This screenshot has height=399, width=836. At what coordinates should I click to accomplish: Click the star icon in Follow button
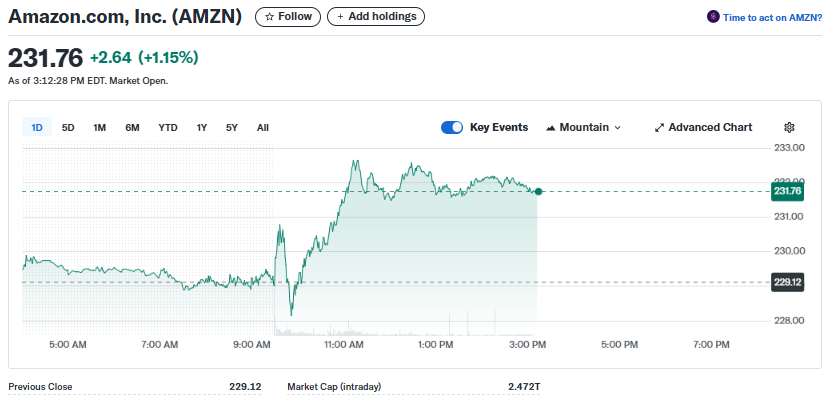pyautogui.click(x=269, y=17)
